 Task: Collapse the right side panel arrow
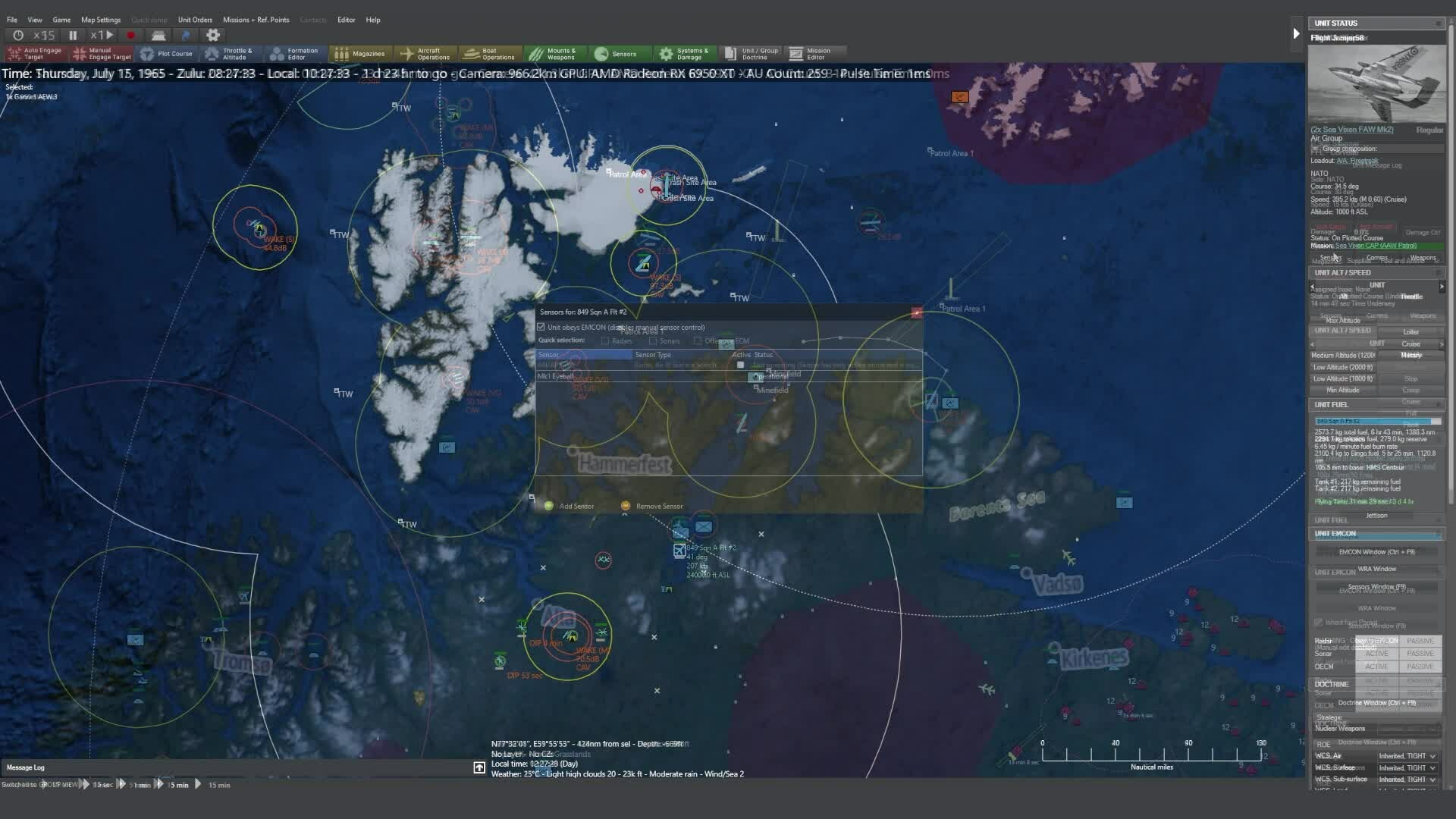coord(1296,33)
